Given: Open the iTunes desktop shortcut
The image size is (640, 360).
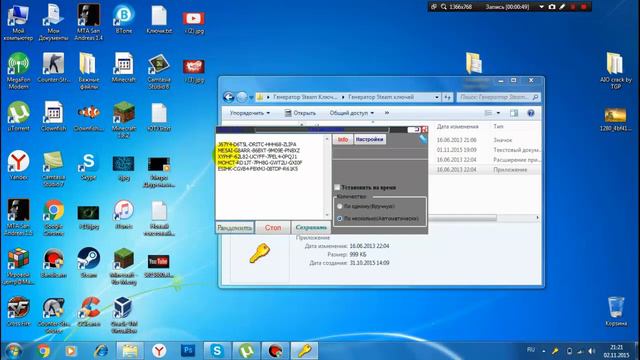Looking at the screenshot, I should point(124,214).
